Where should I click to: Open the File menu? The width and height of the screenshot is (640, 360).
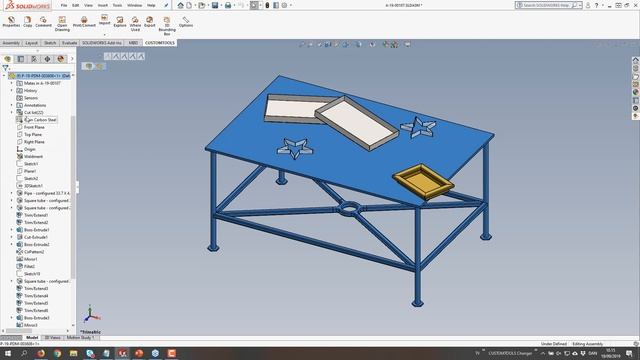click(64, 5)
